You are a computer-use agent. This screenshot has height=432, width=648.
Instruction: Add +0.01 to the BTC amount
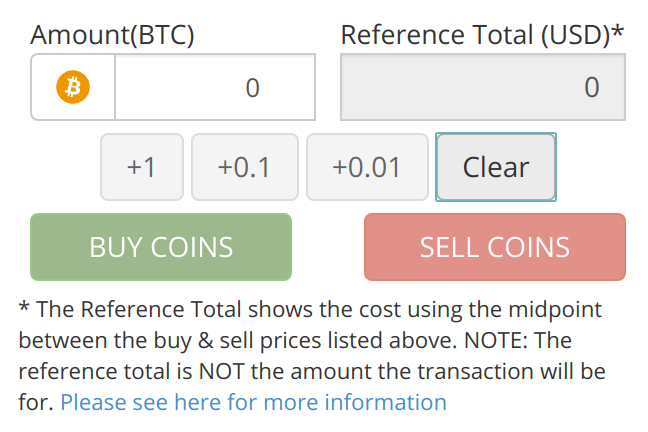click(367, 167)
